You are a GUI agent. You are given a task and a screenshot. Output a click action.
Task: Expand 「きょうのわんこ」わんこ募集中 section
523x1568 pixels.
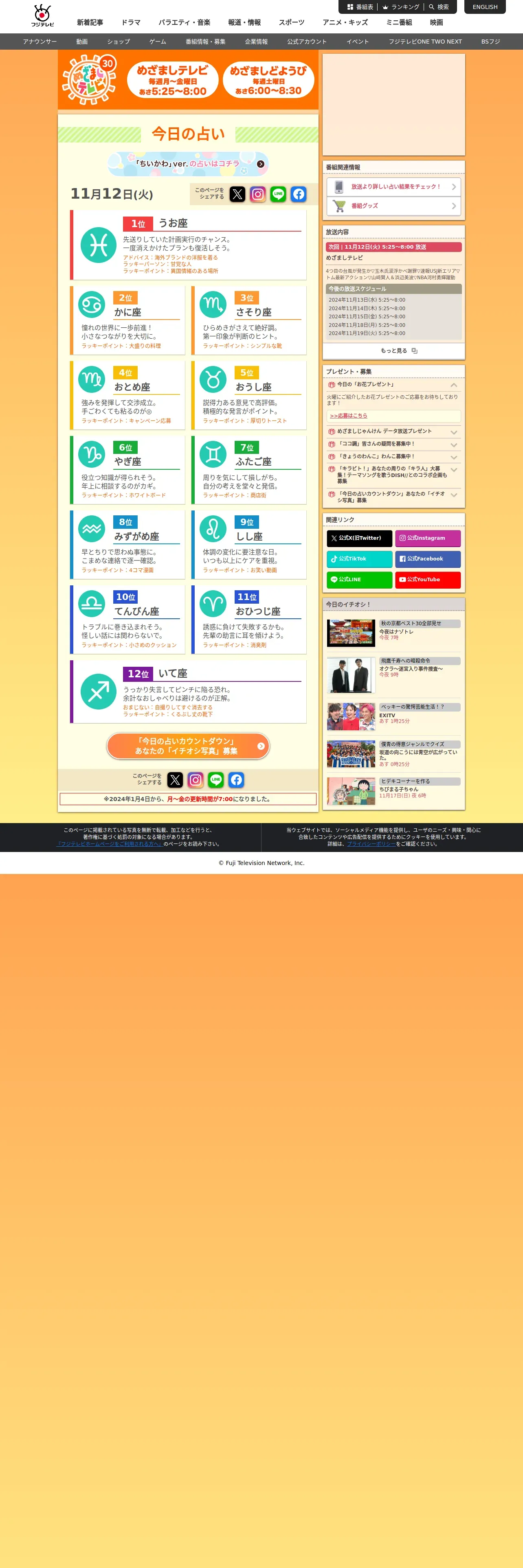454,457
